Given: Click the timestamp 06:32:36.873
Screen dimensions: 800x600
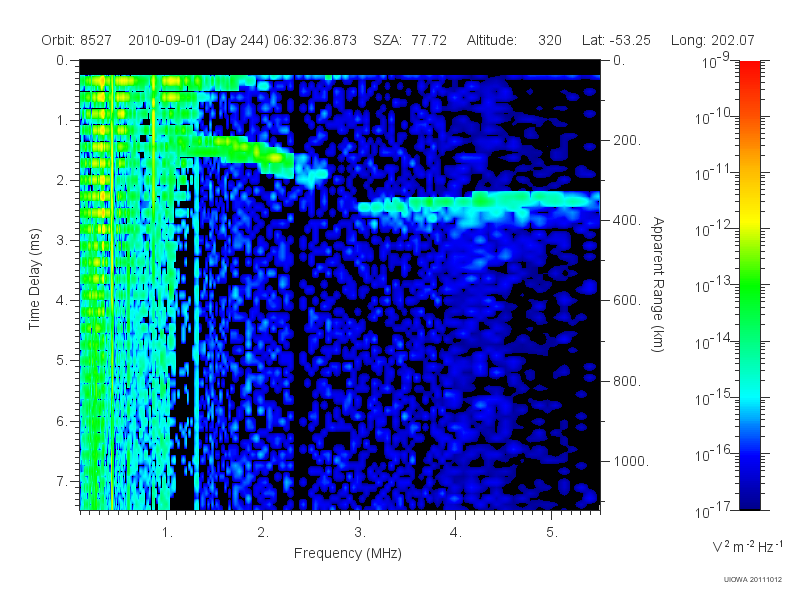Looking at the screenshot, I should pyautogui.click(x=315, y=40).
